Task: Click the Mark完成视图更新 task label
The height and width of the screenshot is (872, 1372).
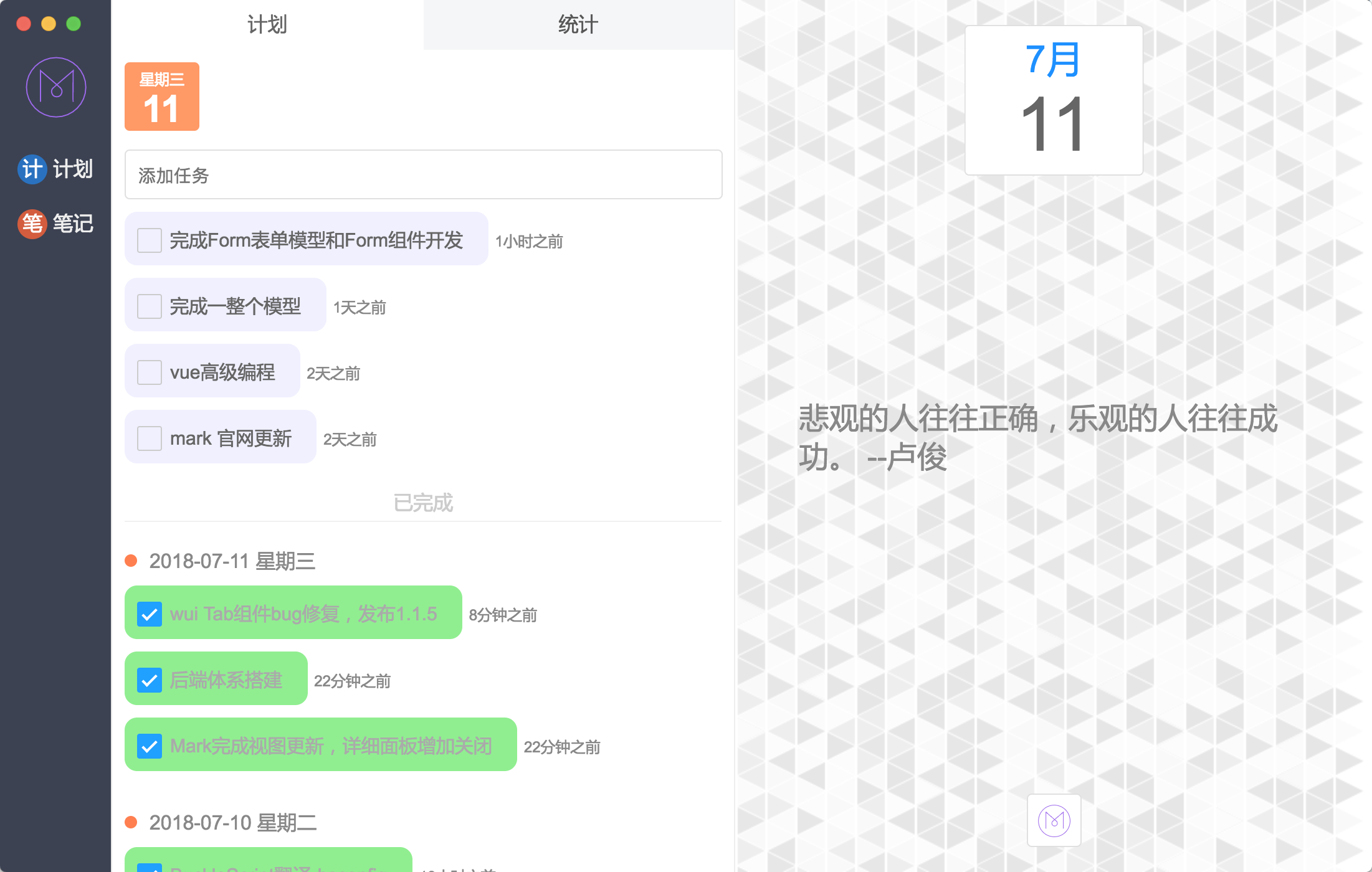Action: coord(331,746)
